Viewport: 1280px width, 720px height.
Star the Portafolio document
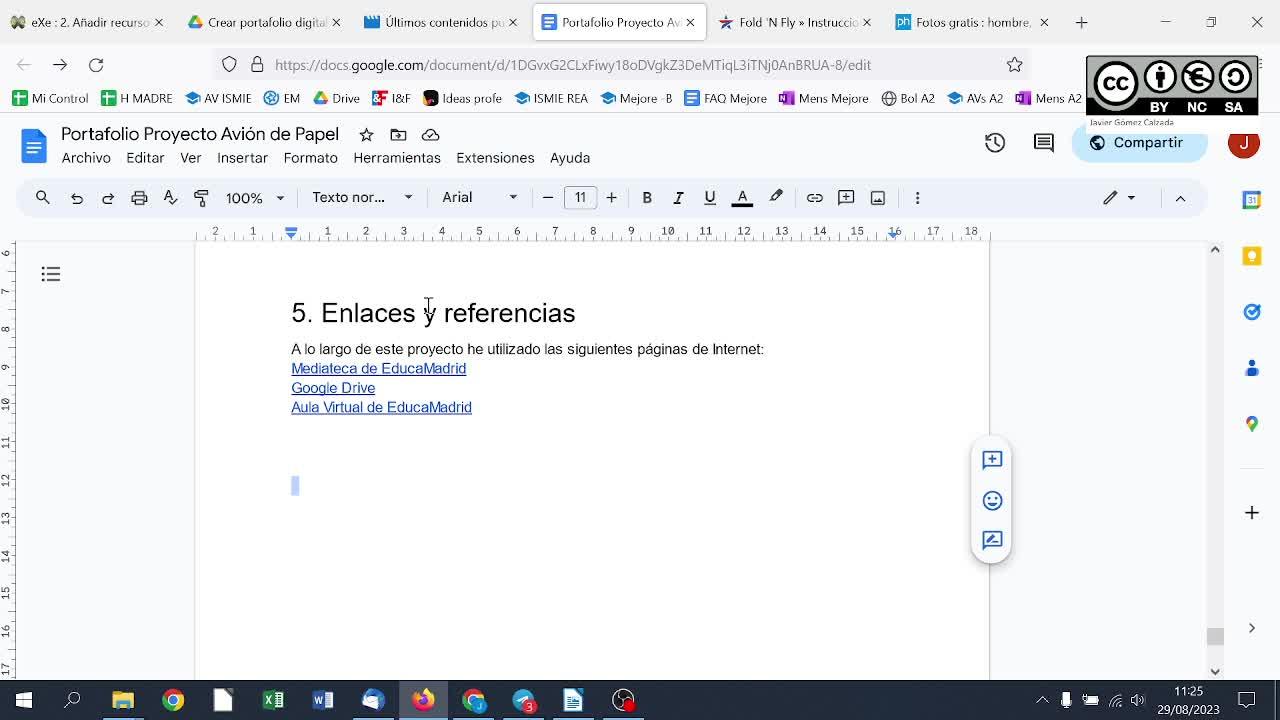pyautogui.click(x=366, y=135)
